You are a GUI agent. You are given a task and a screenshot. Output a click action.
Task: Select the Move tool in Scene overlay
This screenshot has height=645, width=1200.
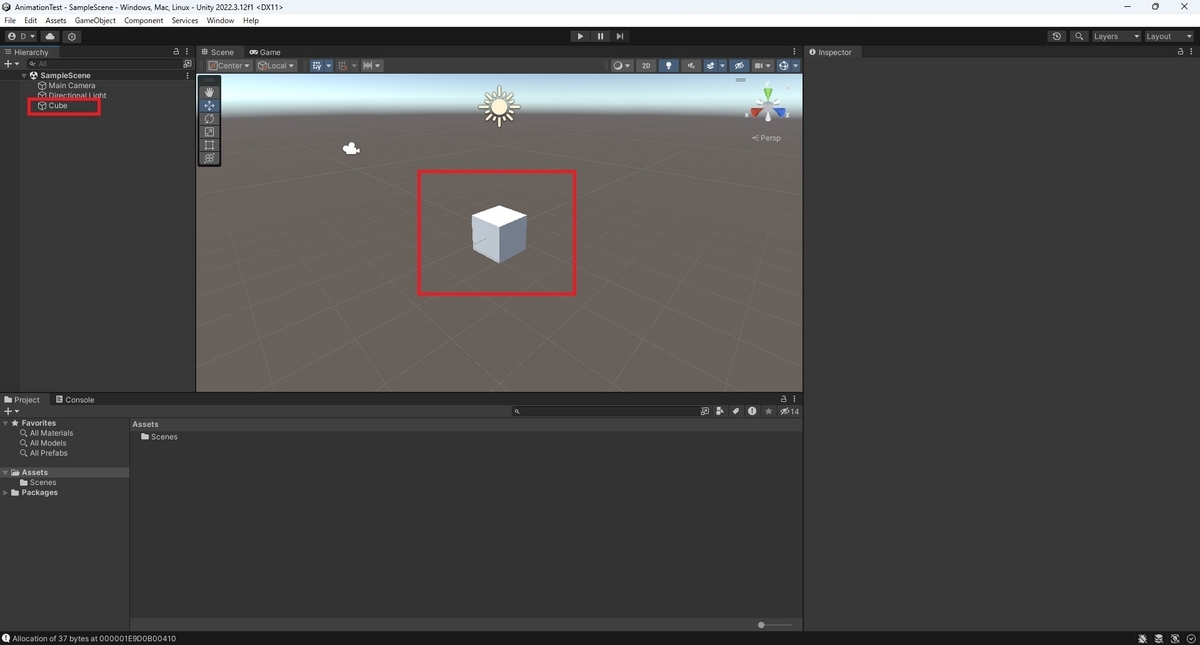tap(209, 105)
